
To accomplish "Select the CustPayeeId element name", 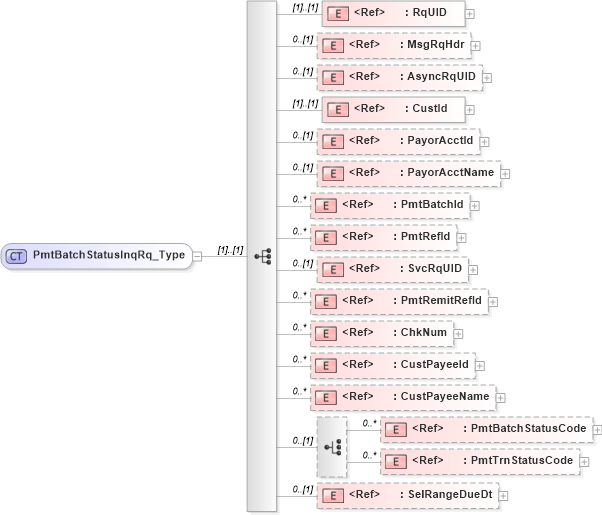I will 435,364.
